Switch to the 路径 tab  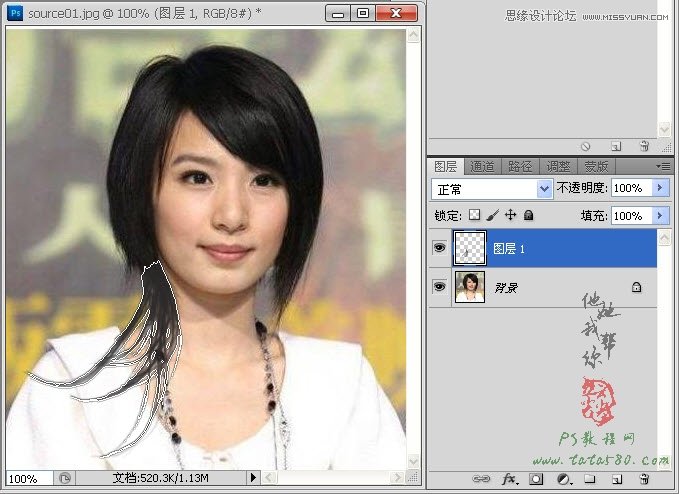click(520, 166)
